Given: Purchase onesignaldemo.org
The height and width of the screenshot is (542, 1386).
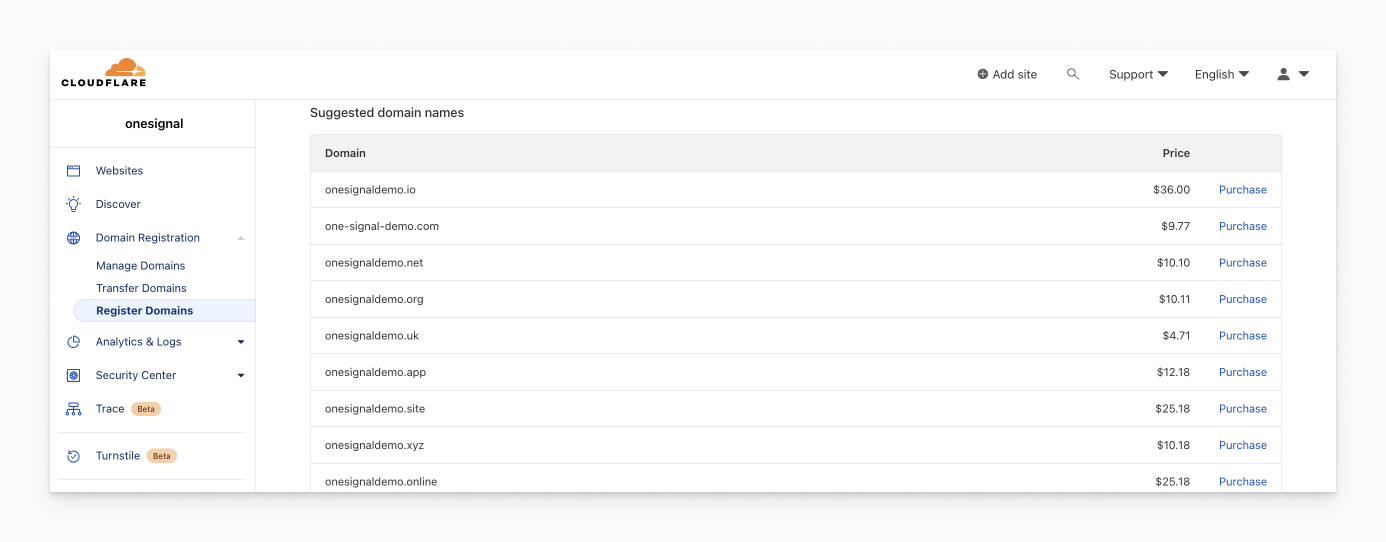Looking at the screenshot, I should tap(1242, 299).
